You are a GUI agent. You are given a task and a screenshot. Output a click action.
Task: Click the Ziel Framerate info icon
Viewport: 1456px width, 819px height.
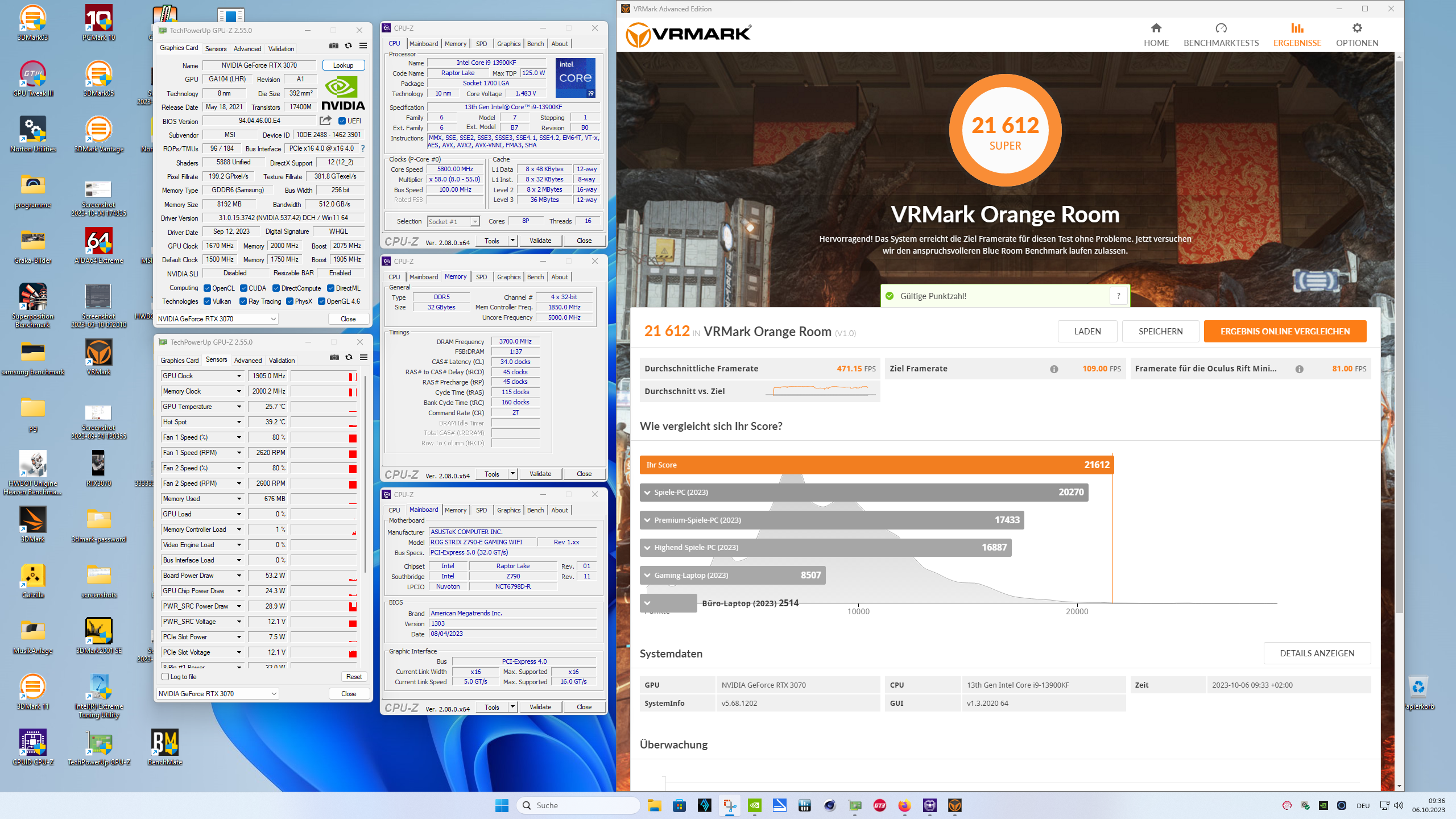(x=1054, y=369)
